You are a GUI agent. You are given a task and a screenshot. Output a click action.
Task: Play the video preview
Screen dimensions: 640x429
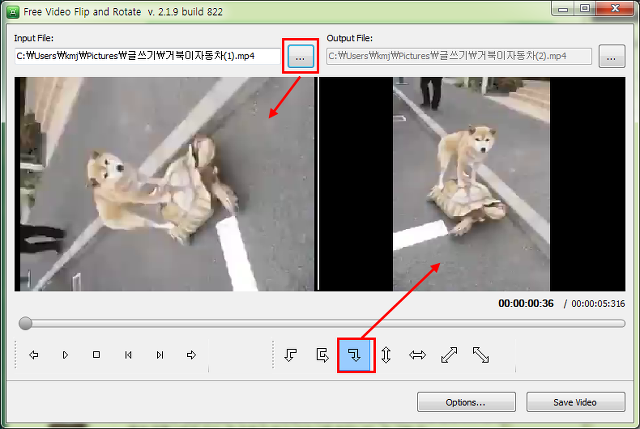65,355
